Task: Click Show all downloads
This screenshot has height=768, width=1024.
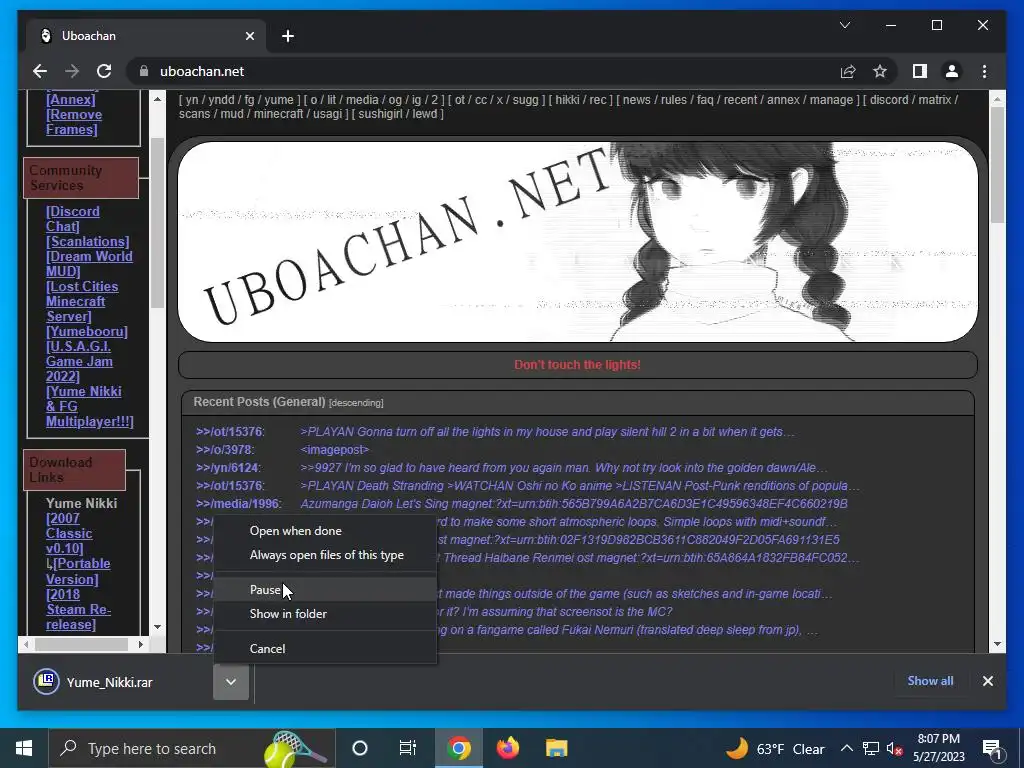Action: coord(930,680)
